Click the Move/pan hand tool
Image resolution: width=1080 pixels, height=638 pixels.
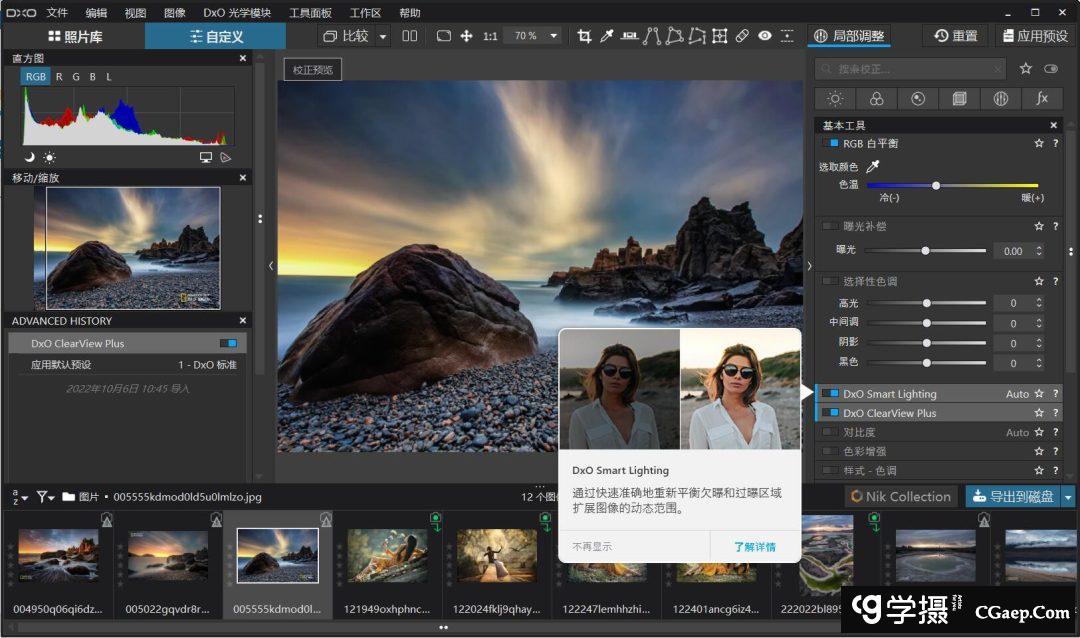pos(466,36)
